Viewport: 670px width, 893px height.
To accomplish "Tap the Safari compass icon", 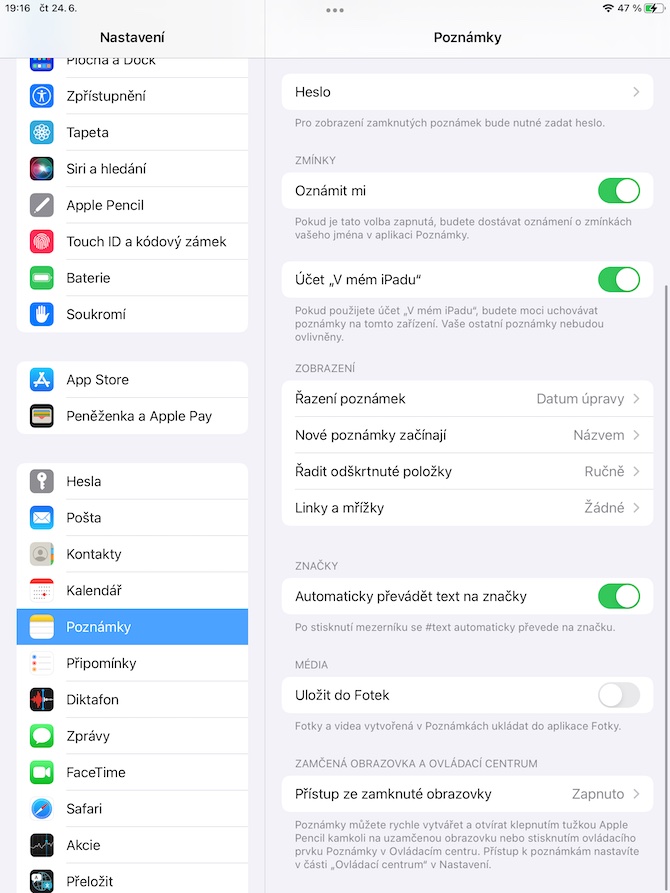I will 42,809.
